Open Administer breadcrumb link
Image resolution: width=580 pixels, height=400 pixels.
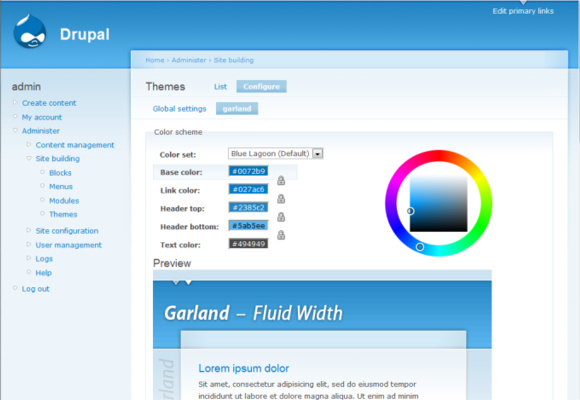(189, 60)
